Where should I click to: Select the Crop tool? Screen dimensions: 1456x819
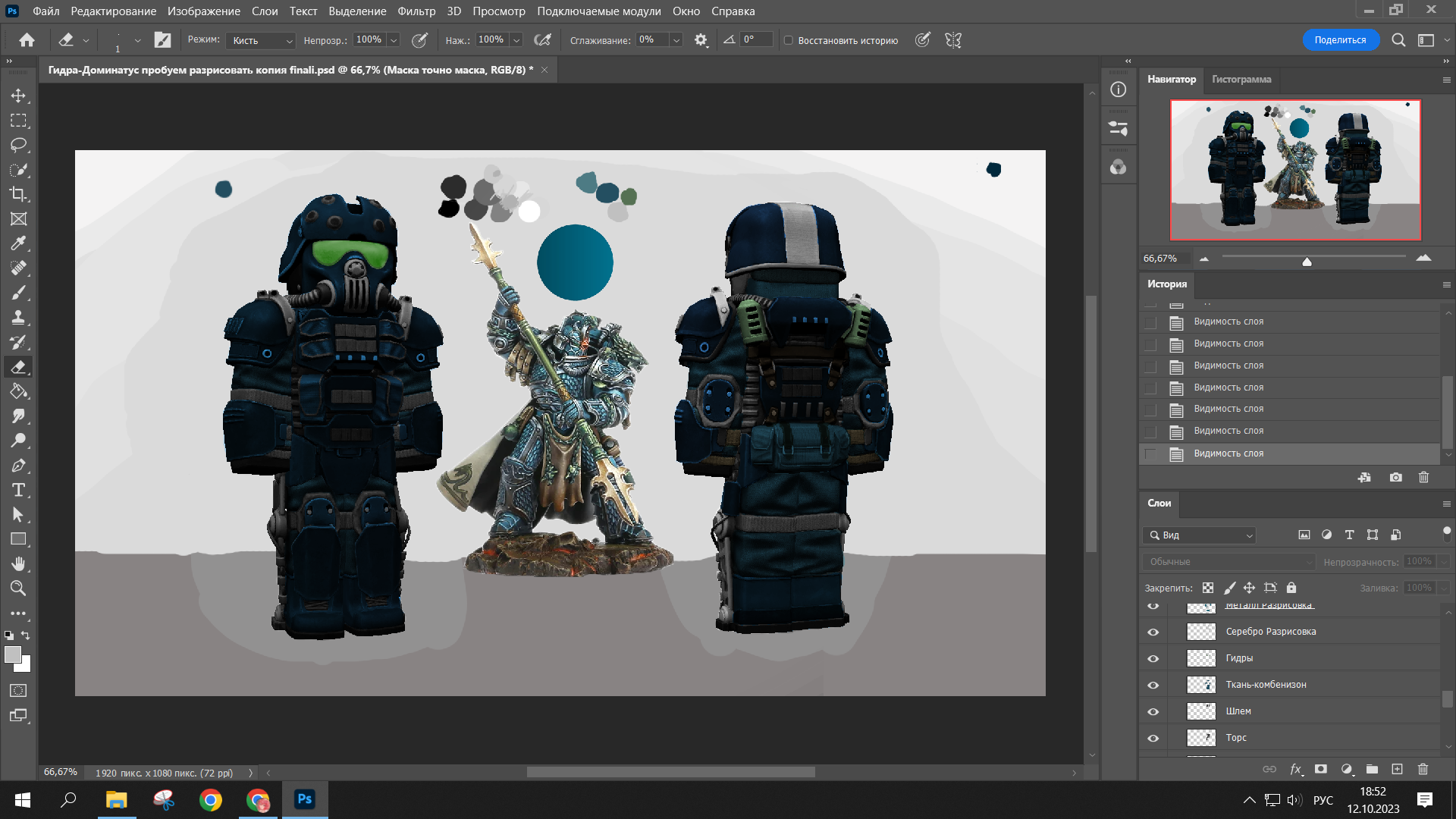(18, 194)
